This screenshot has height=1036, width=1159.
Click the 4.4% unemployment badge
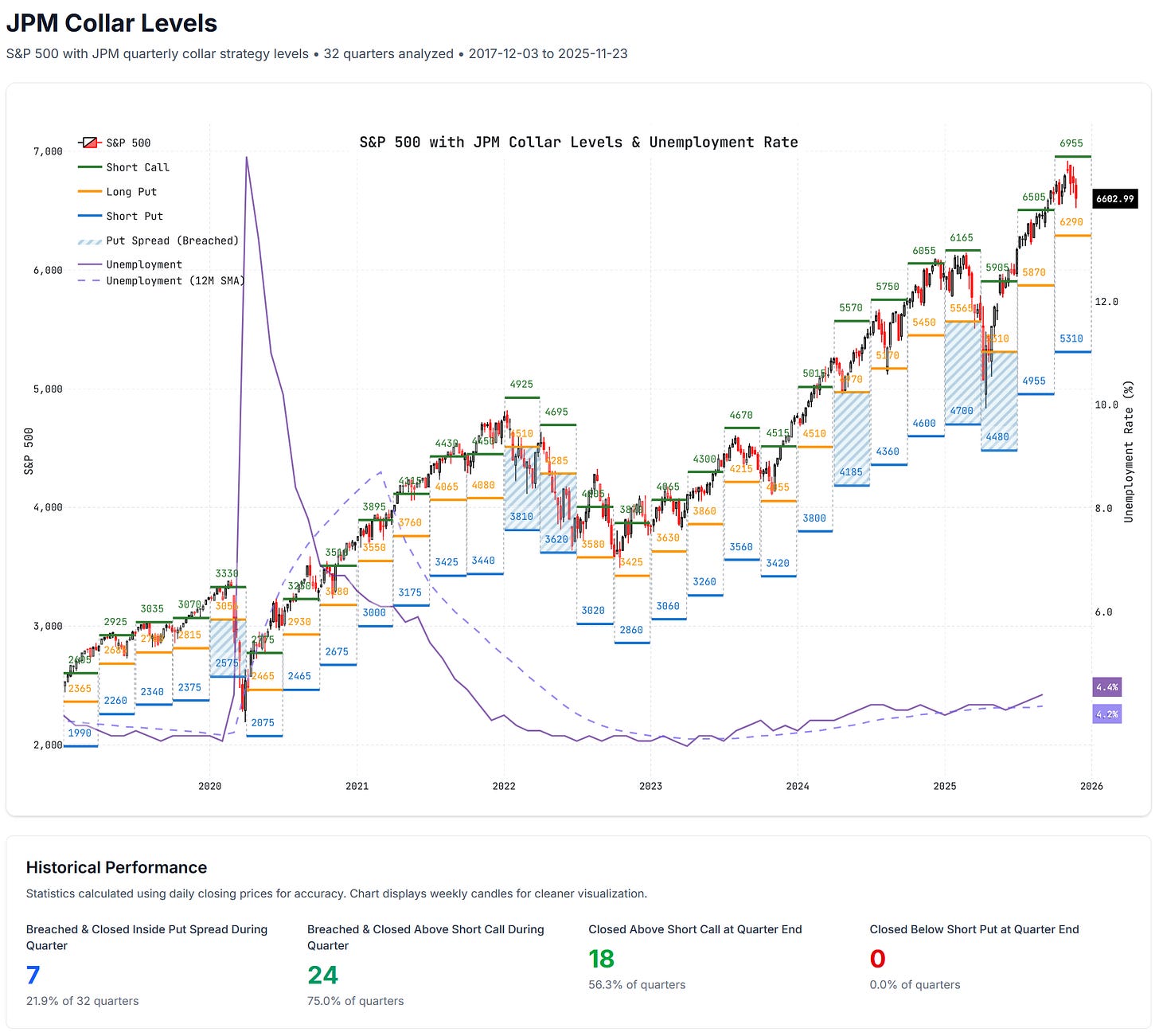(x=1106, y=687)
